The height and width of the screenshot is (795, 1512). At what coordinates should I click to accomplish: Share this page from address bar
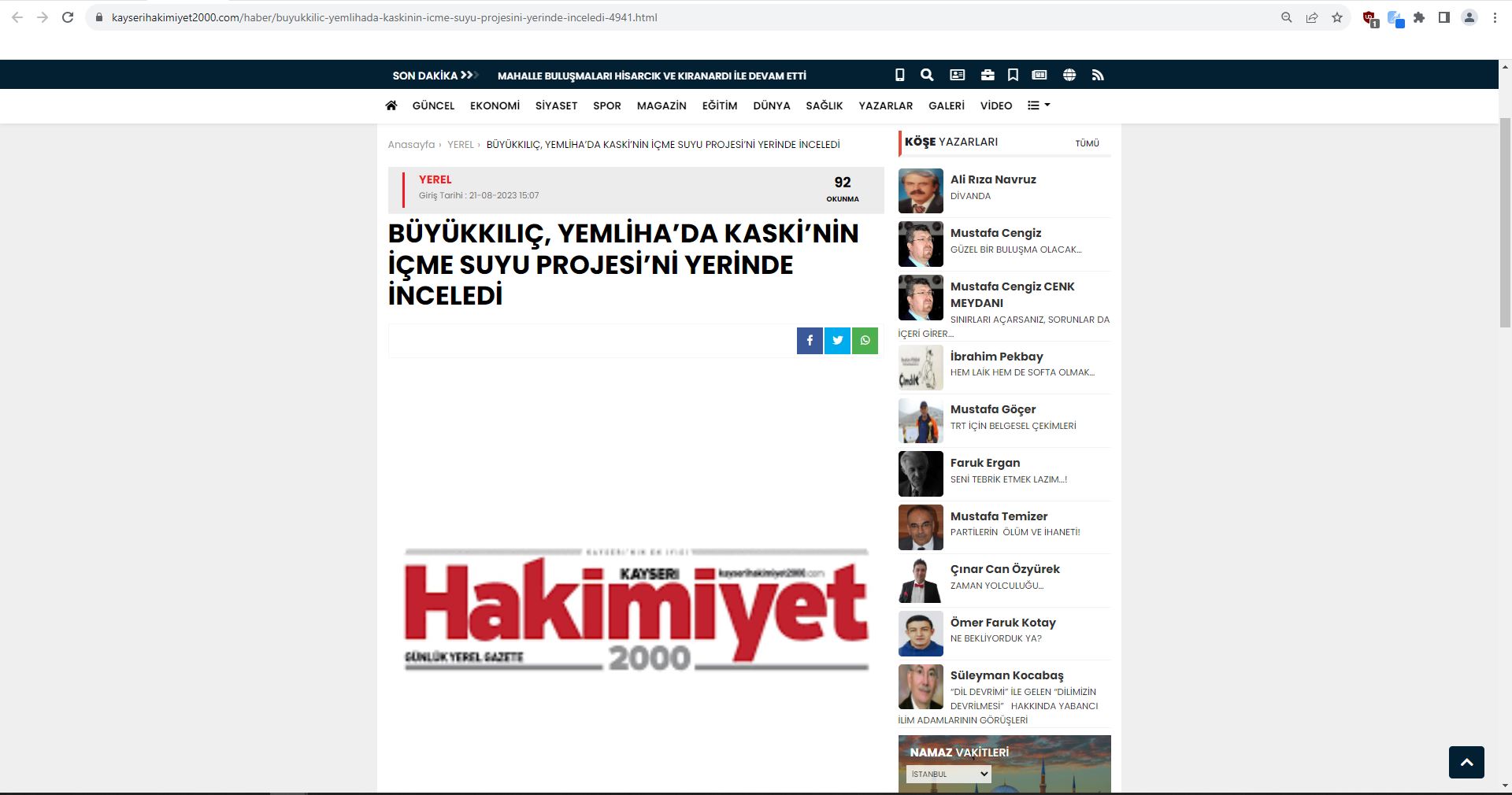click(1312, 17)
